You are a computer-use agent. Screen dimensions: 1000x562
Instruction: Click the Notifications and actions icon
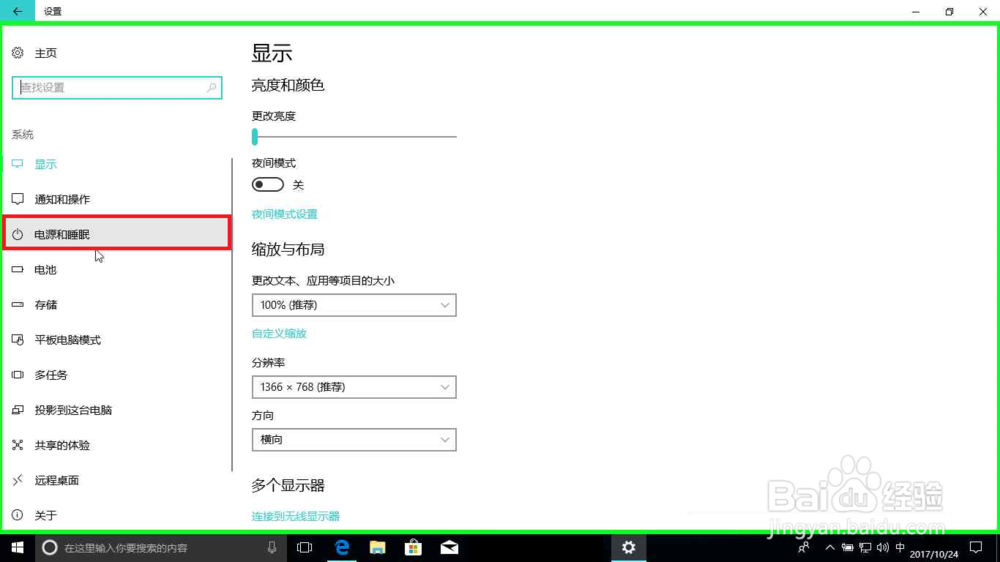pyautogui.click(x=18, y=199)
